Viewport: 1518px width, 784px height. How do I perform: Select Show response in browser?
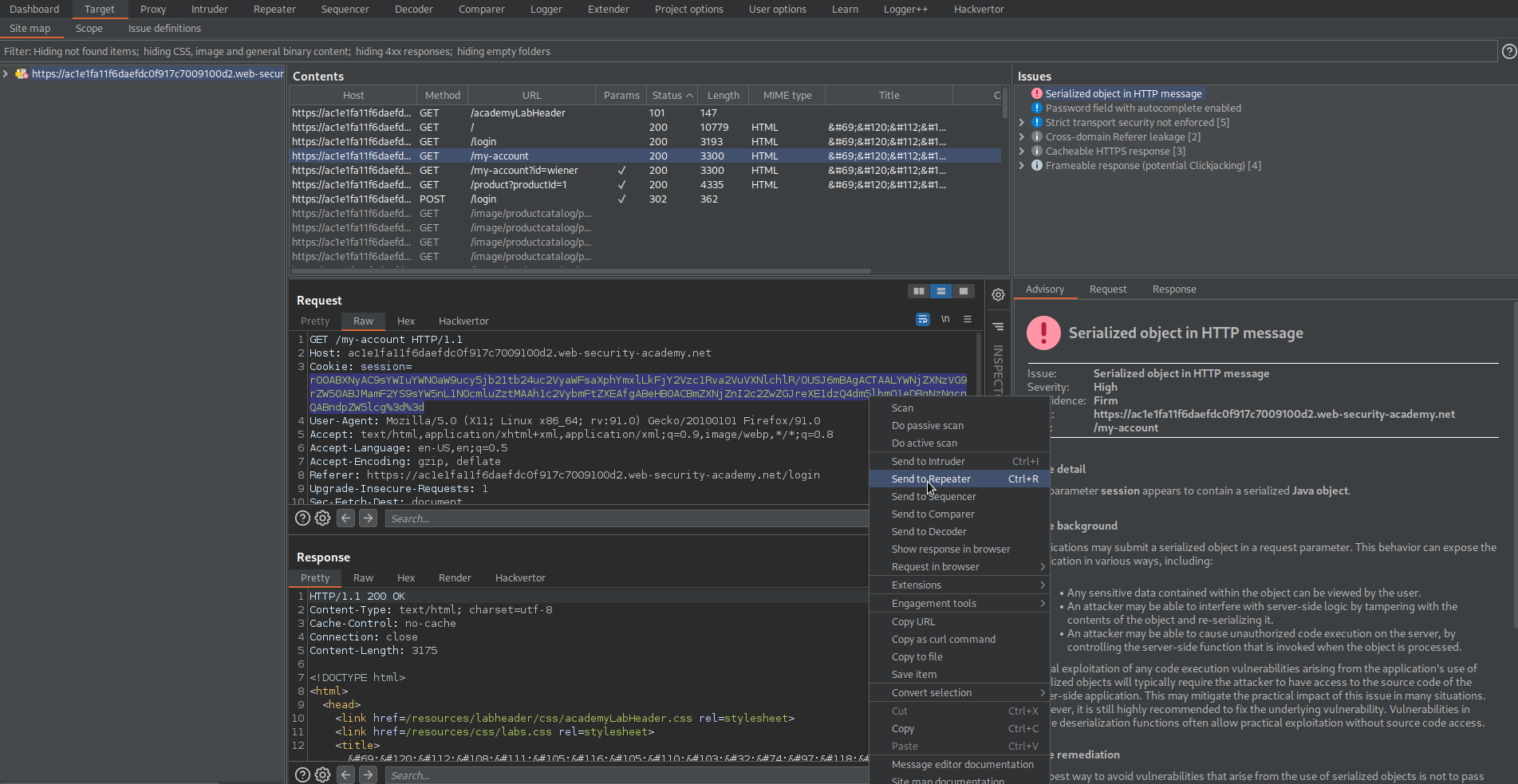[x=960, y=550]
